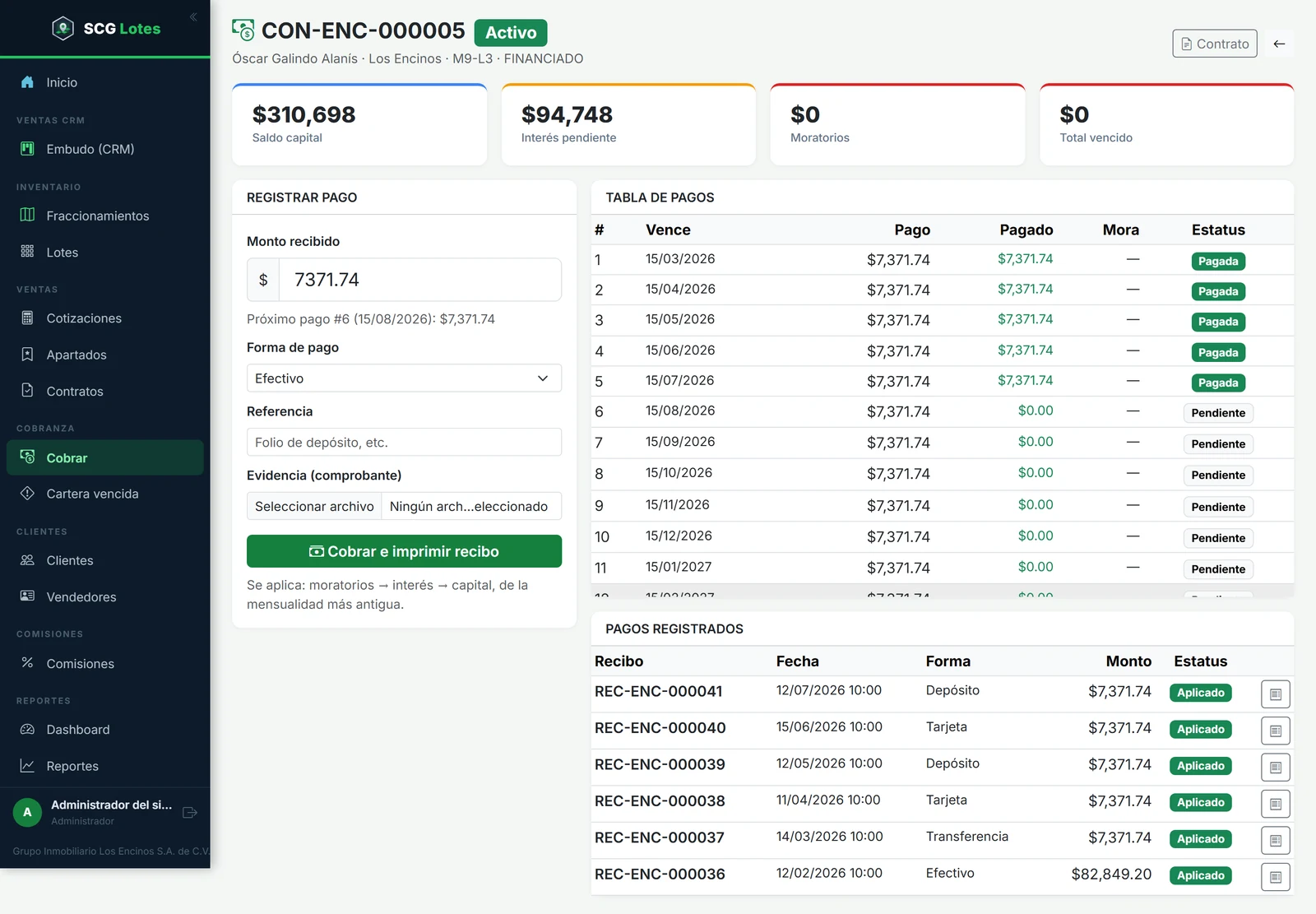Open Lotes in the sidebar

[x=105, y=253]
